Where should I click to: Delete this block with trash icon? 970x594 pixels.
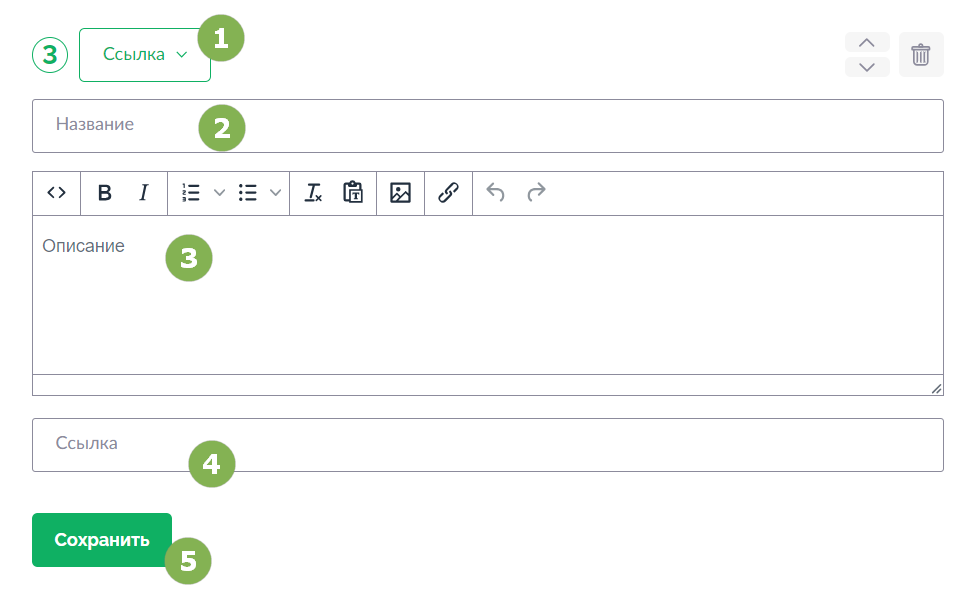(x=921, y=54)
